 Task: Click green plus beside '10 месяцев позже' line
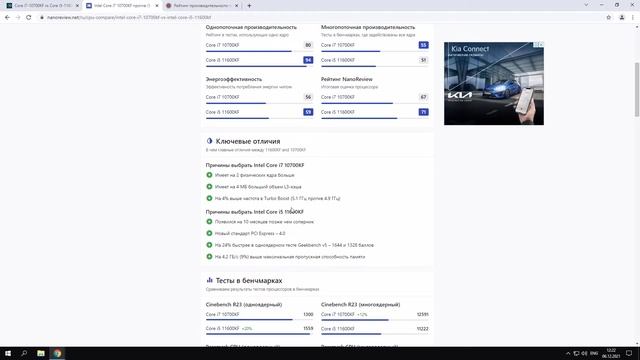209,222
